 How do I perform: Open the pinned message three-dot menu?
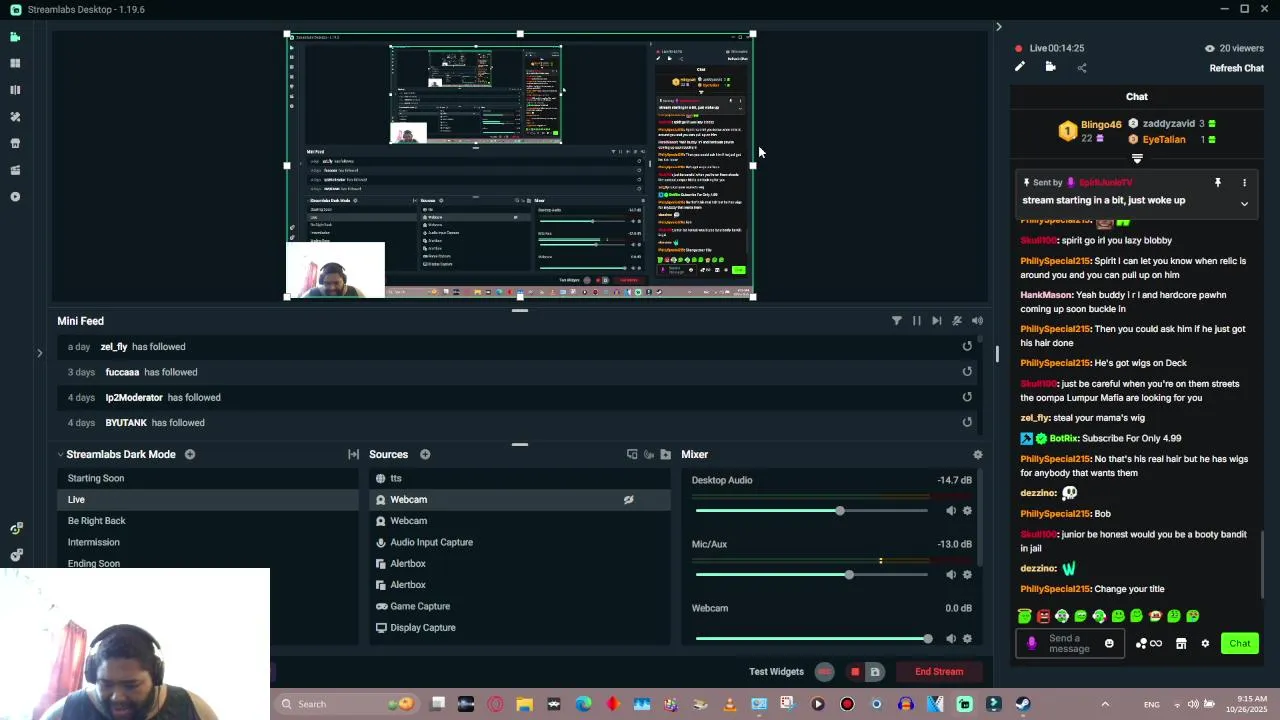[x=1244, y=183]
